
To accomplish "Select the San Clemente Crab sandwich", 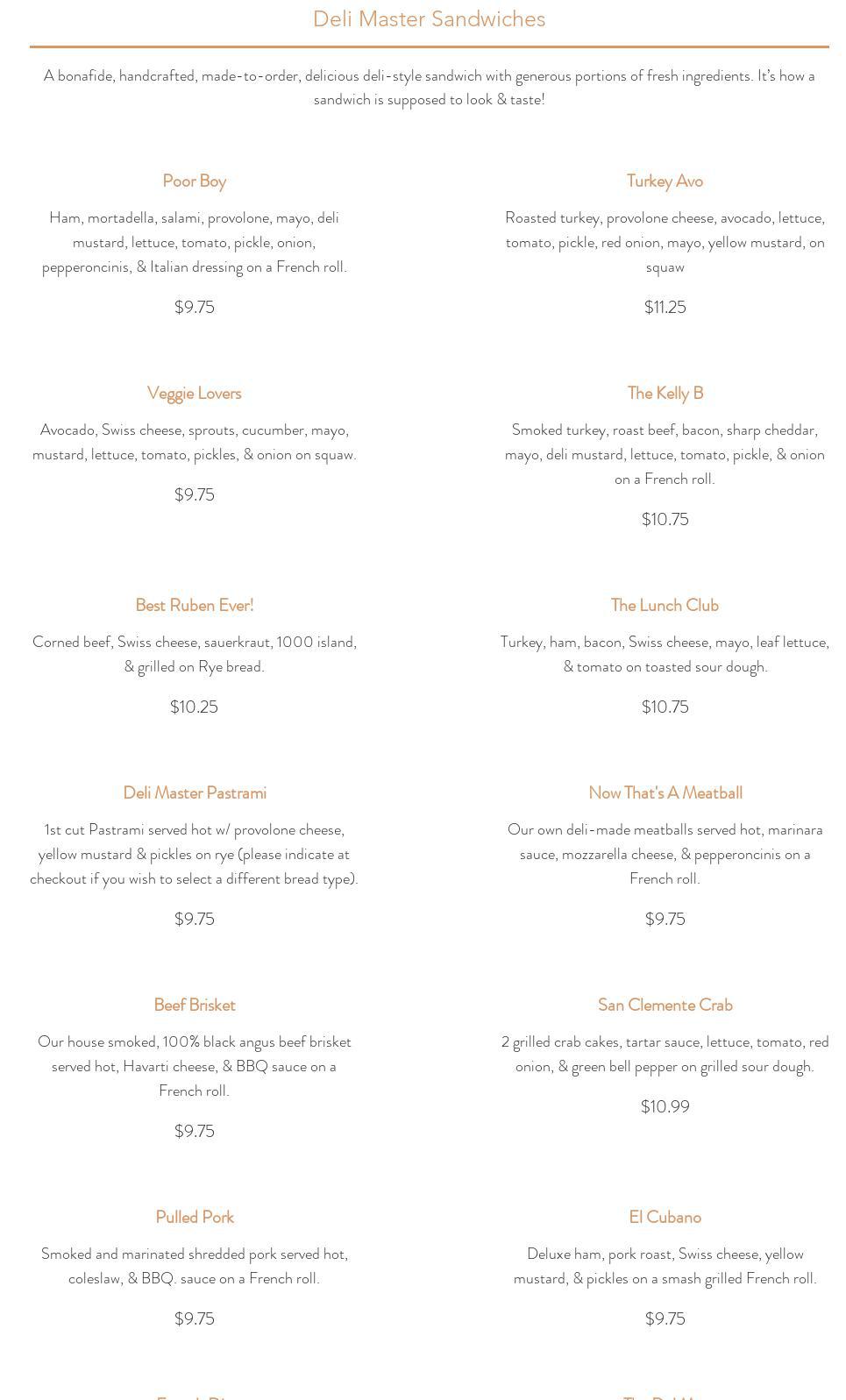I will [x=665, y=1006].
